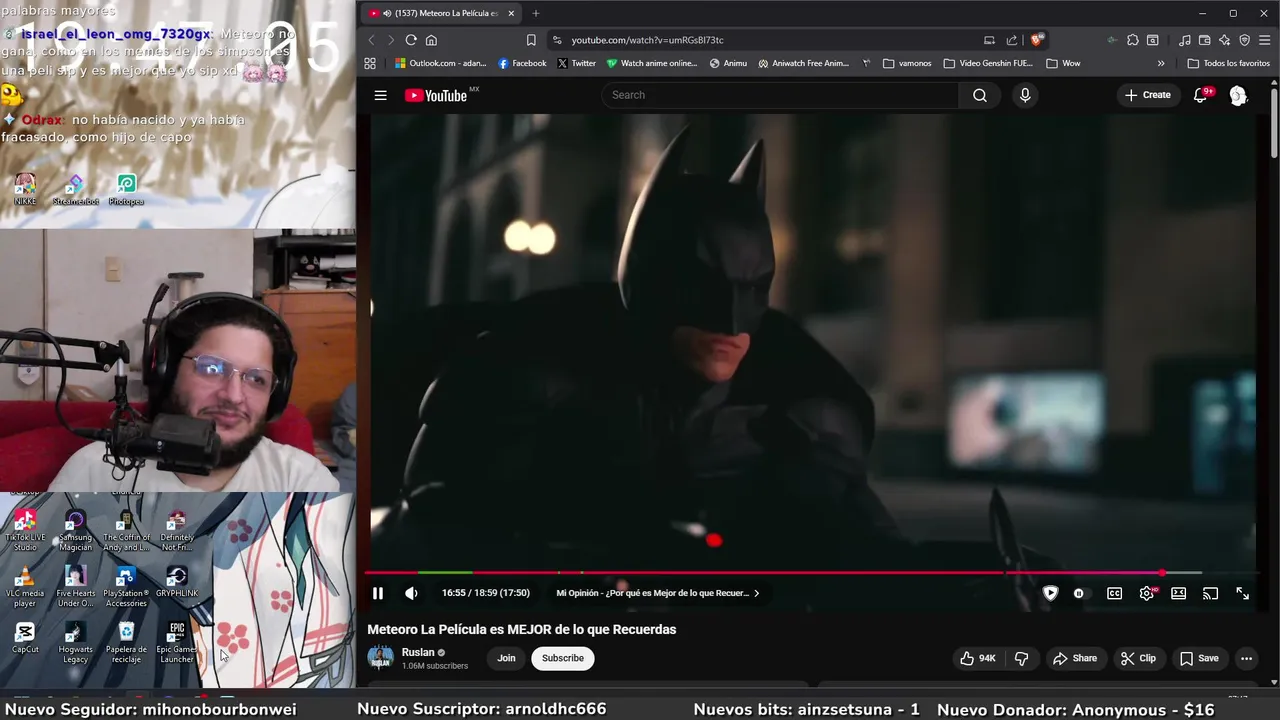This screenshot has height=720, width=1280.
Task: Like the video with 94K likes
Action: [x=978, y=658]
